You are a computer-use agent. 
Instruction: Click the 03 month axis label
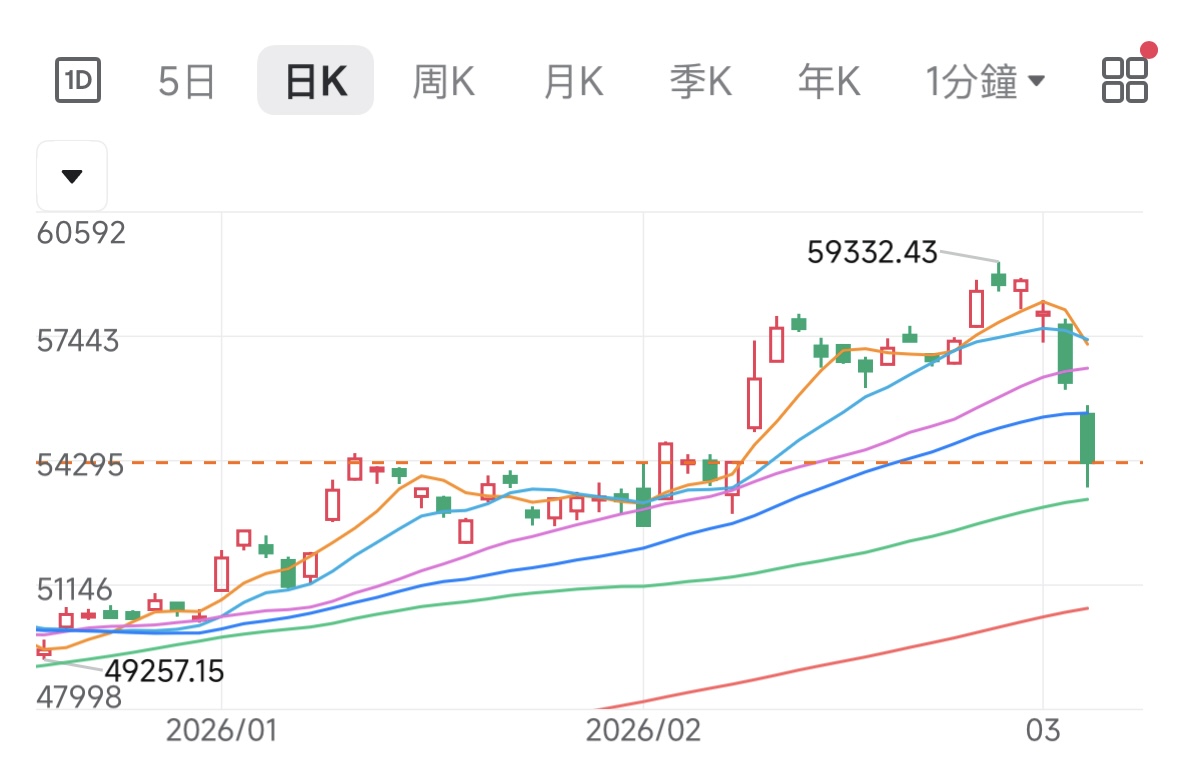(x=1044, y=730)
